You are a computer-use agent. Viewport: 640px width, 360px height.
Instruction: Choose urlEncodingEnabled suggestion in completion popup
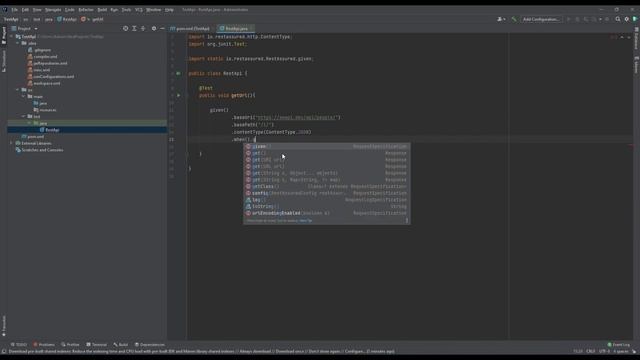point(327,213)
